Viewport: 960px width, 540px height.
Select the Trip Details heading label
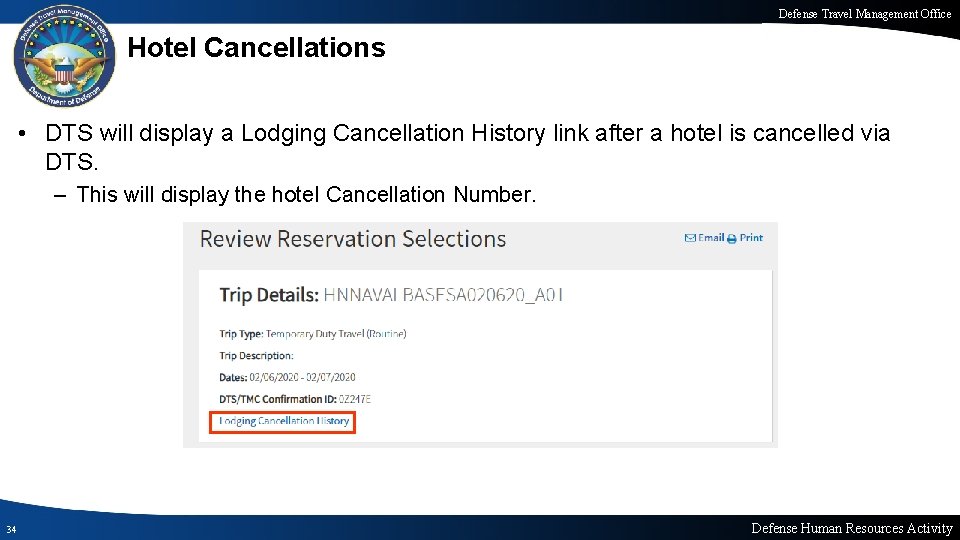(x=269, y=295)
